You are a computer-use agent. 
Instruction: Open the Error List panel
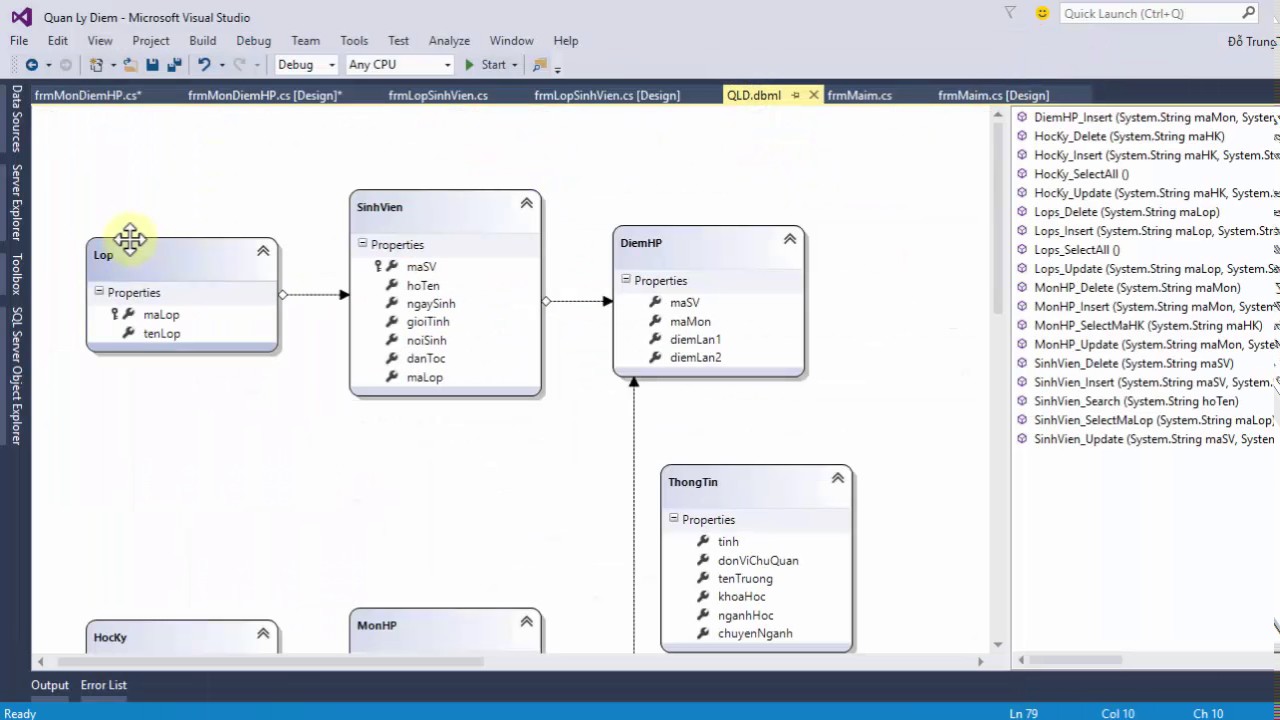[x=104, y=685]
